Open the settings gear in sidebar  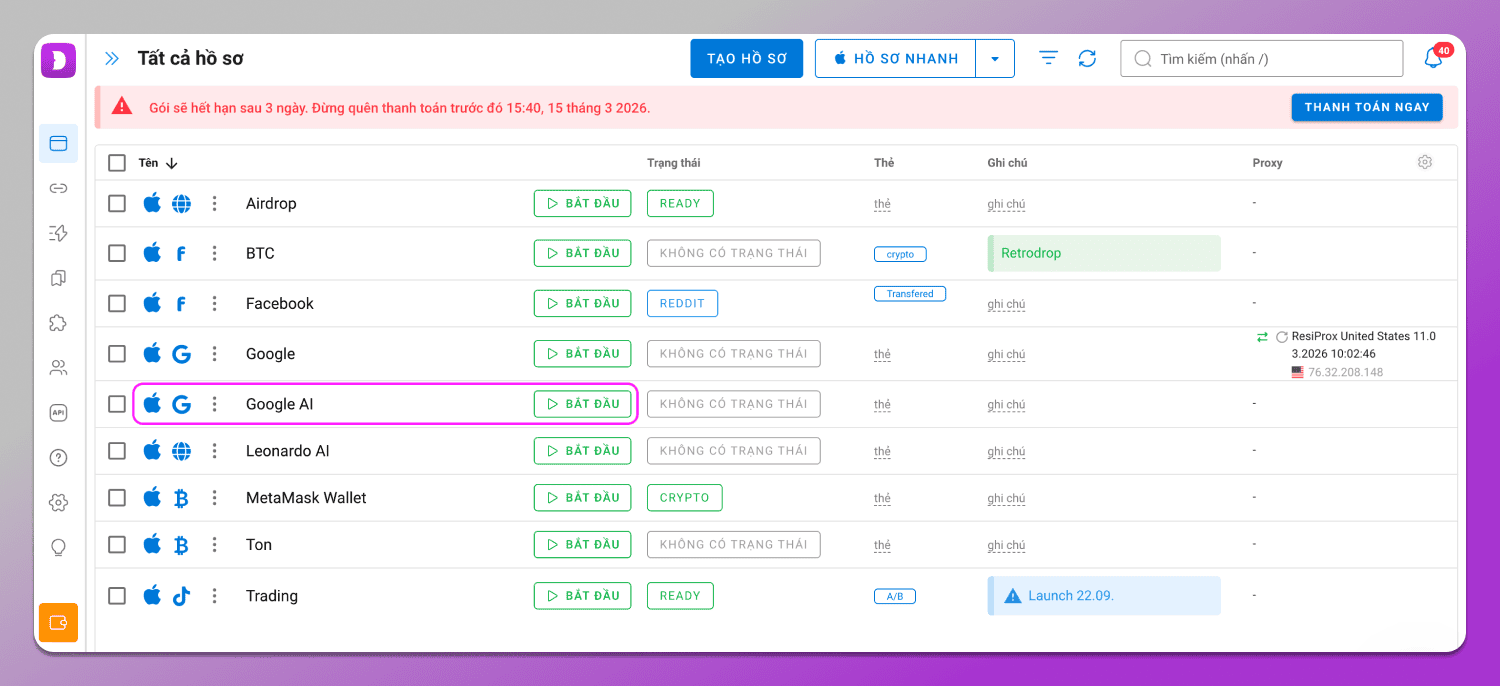coord(58,503)
